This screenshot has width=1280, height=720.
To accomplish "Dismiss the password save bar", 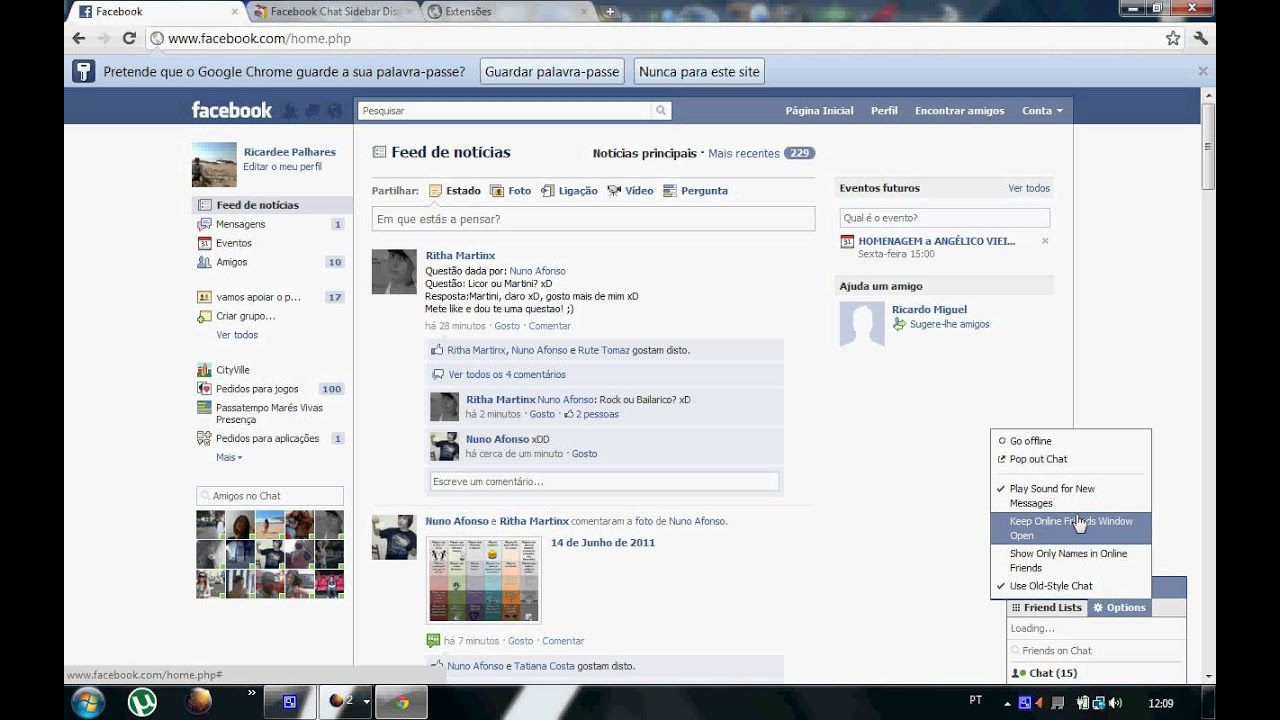I will 1203,71.
